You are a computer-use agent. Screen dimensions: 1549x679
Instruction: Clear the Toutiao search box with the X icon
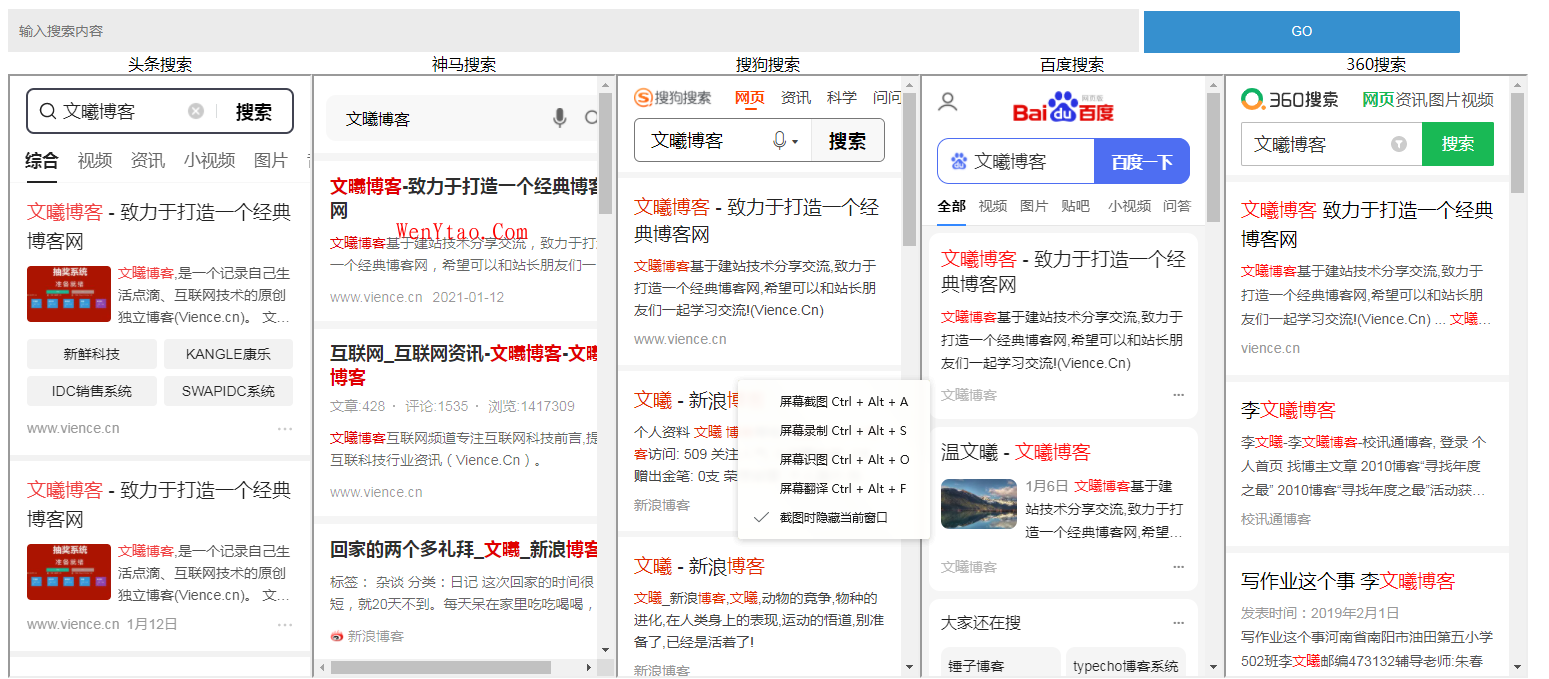[196, 111]
